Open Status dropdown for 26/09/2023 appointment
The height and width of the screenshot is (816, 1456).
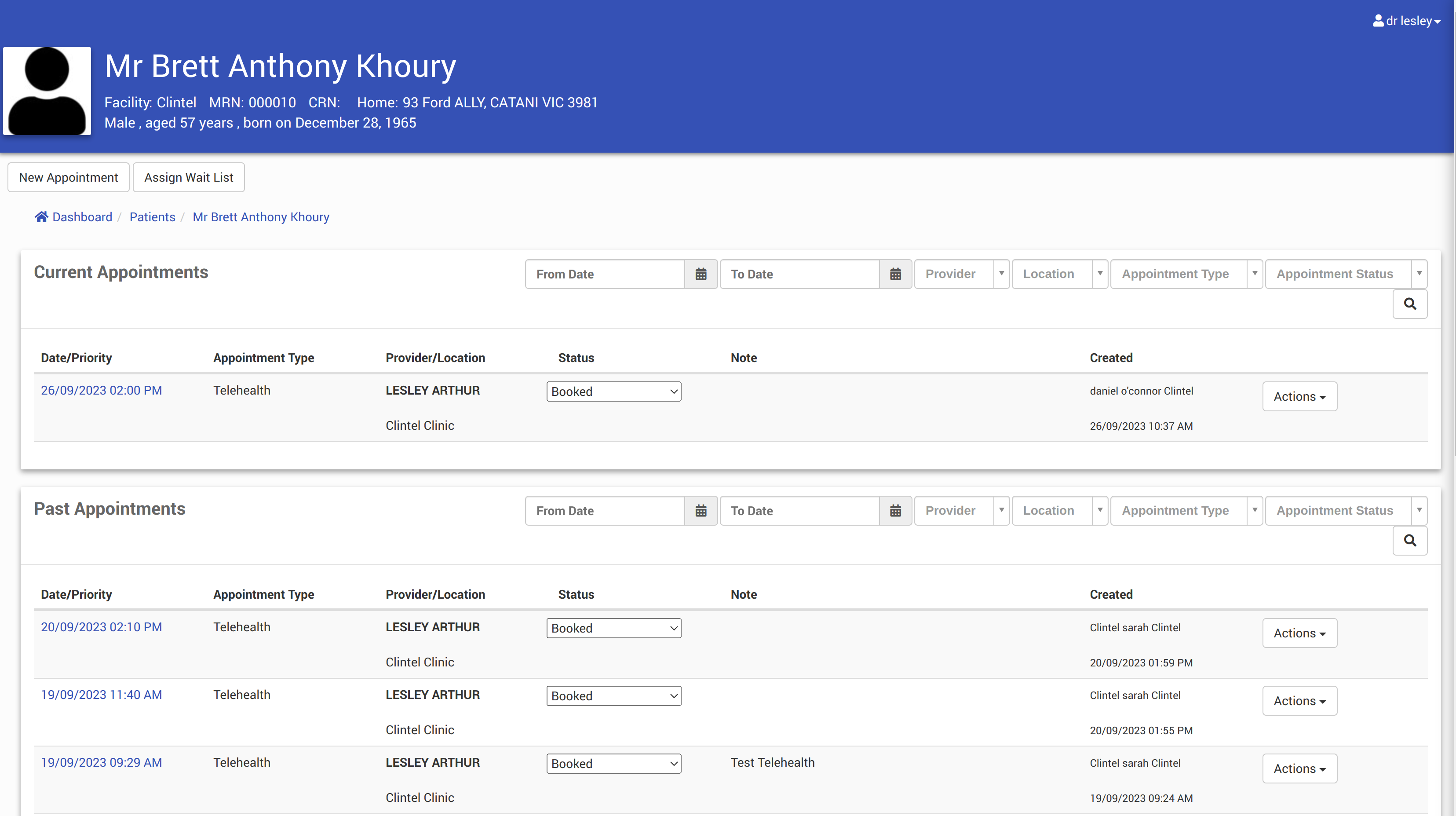[613, 392]
